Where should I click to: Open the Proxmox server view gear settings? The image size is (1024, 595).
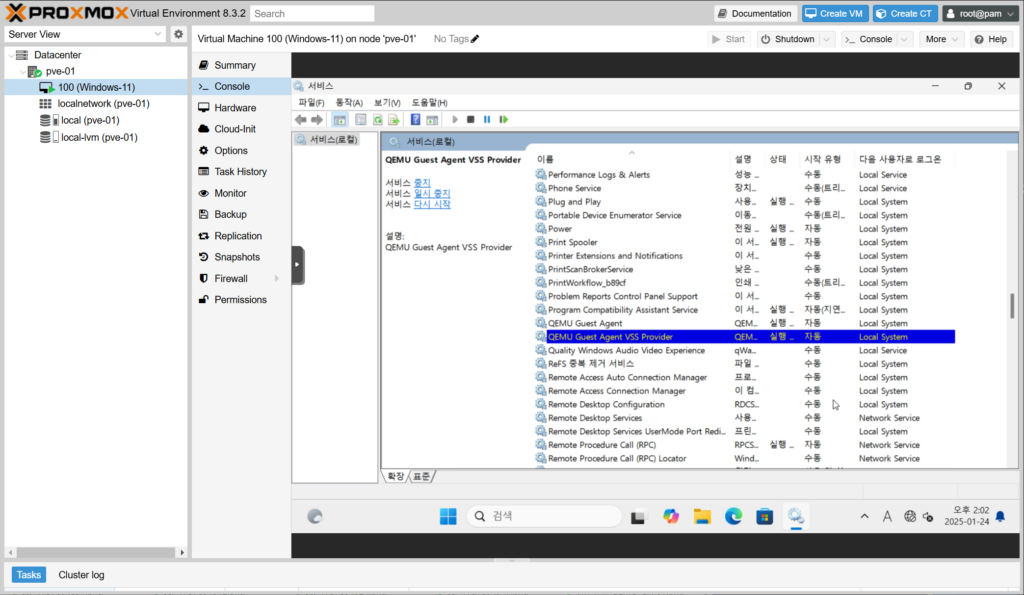[x=178, y=34]
